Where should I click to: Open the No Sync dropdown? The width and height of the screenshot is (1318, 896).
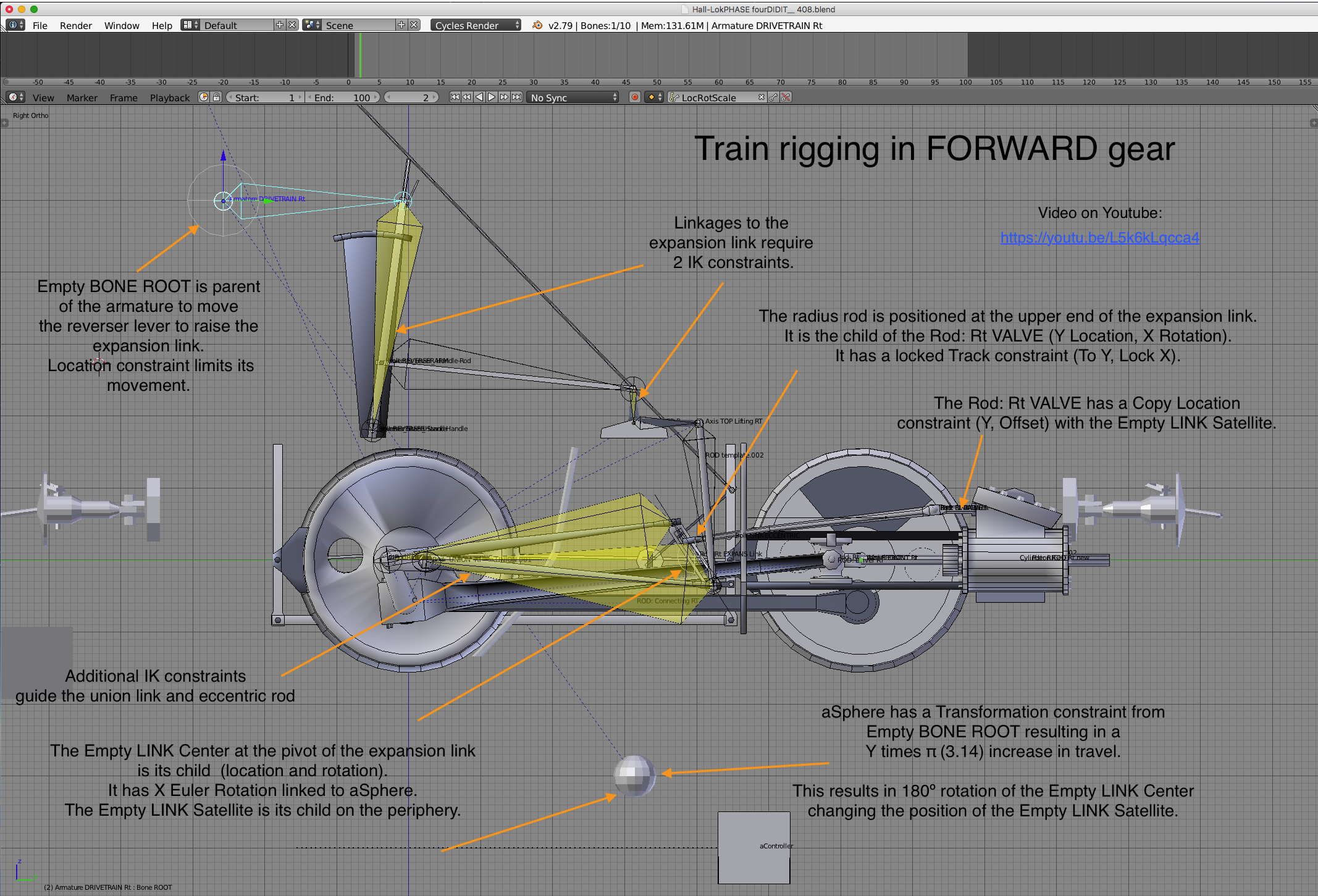(x=573, y=98)
